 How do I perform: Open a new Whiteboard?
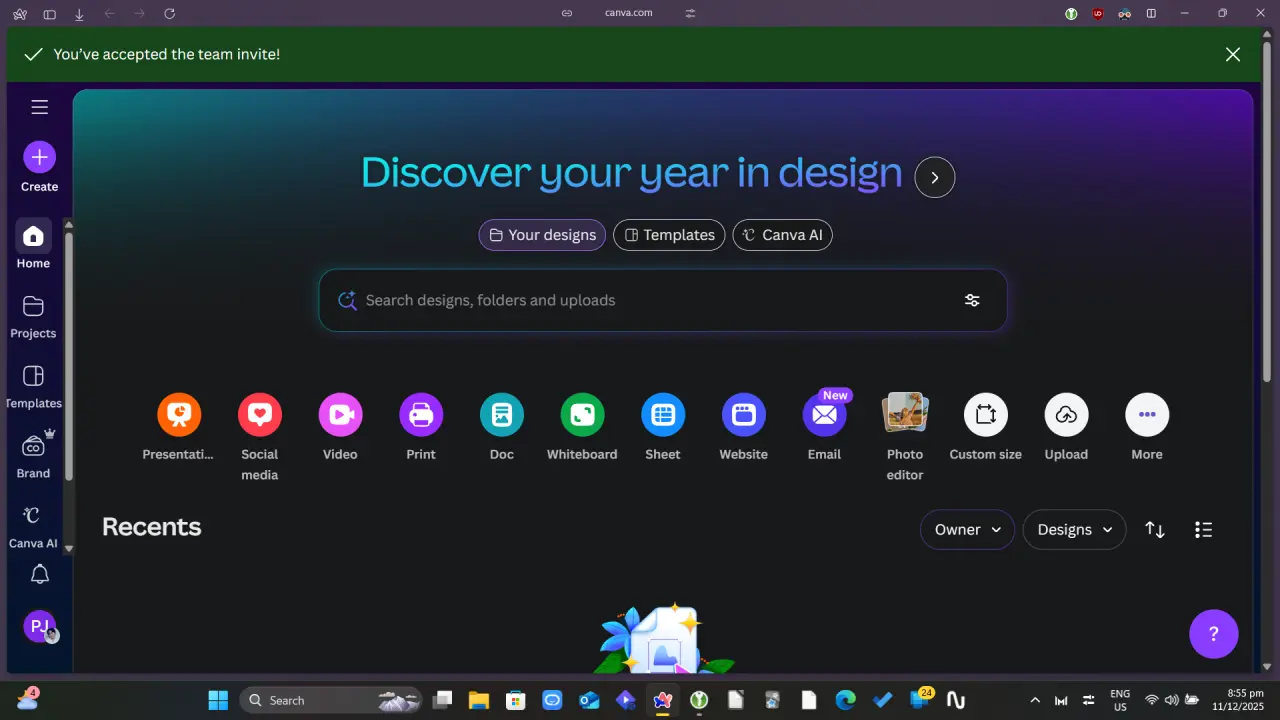[582, 414]
